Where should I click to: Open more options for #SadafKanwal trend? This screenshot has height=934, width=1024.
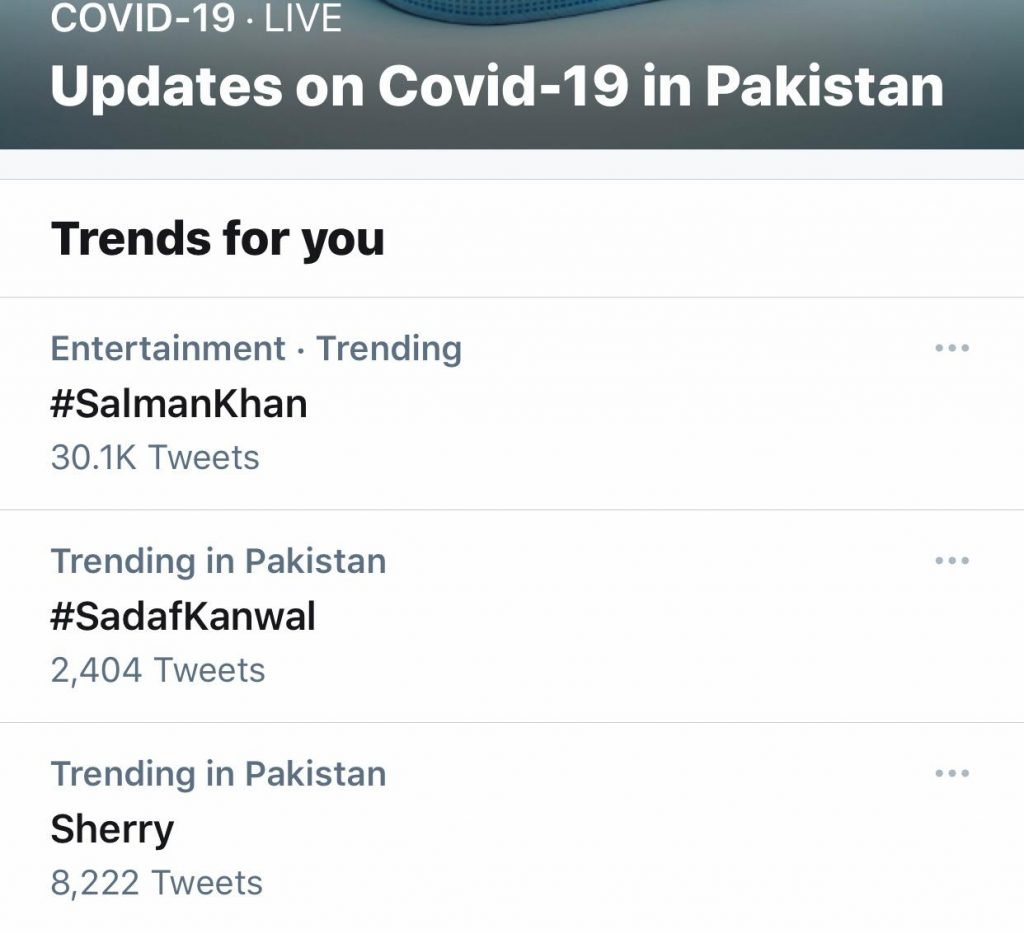point(951,561)
